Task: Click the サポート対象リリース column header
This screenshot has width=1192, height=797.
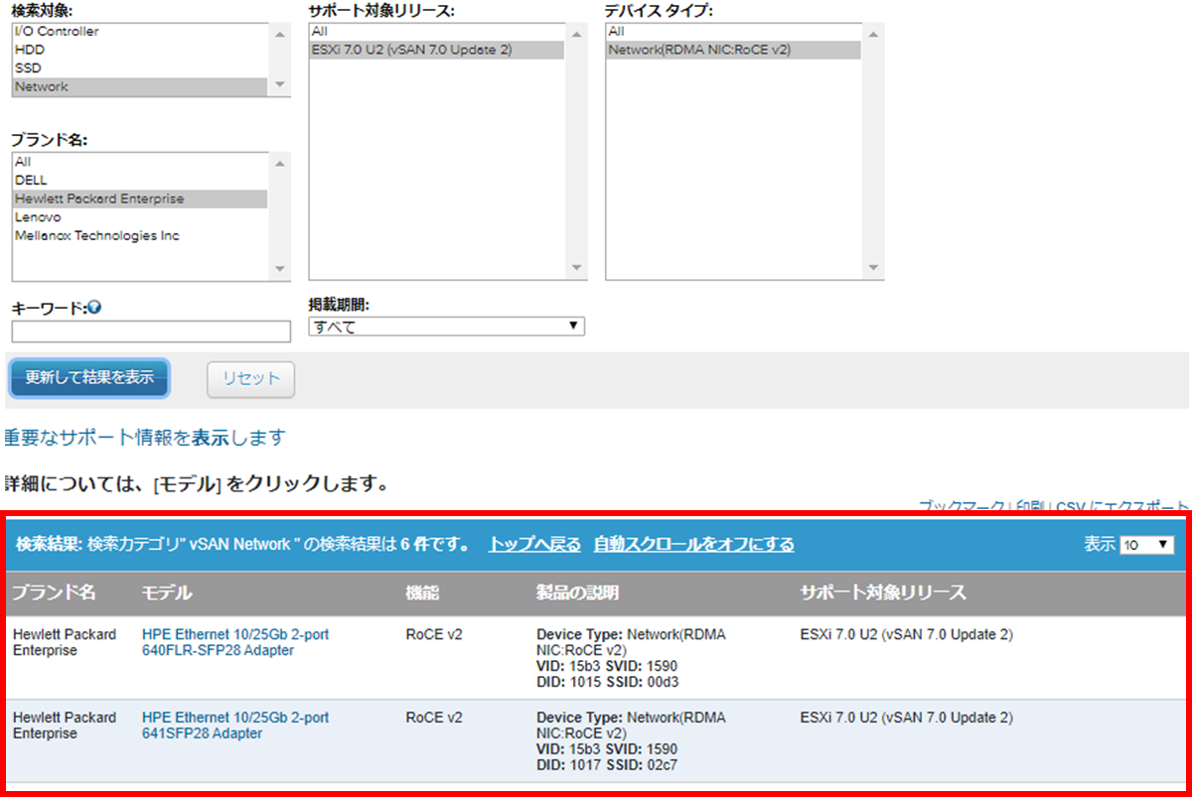Action: [883, 592]
